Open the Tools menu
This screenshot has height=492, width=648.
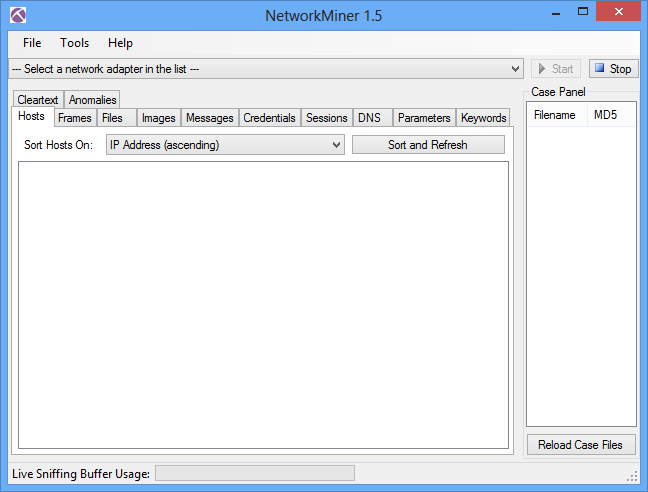click(74, 43)
